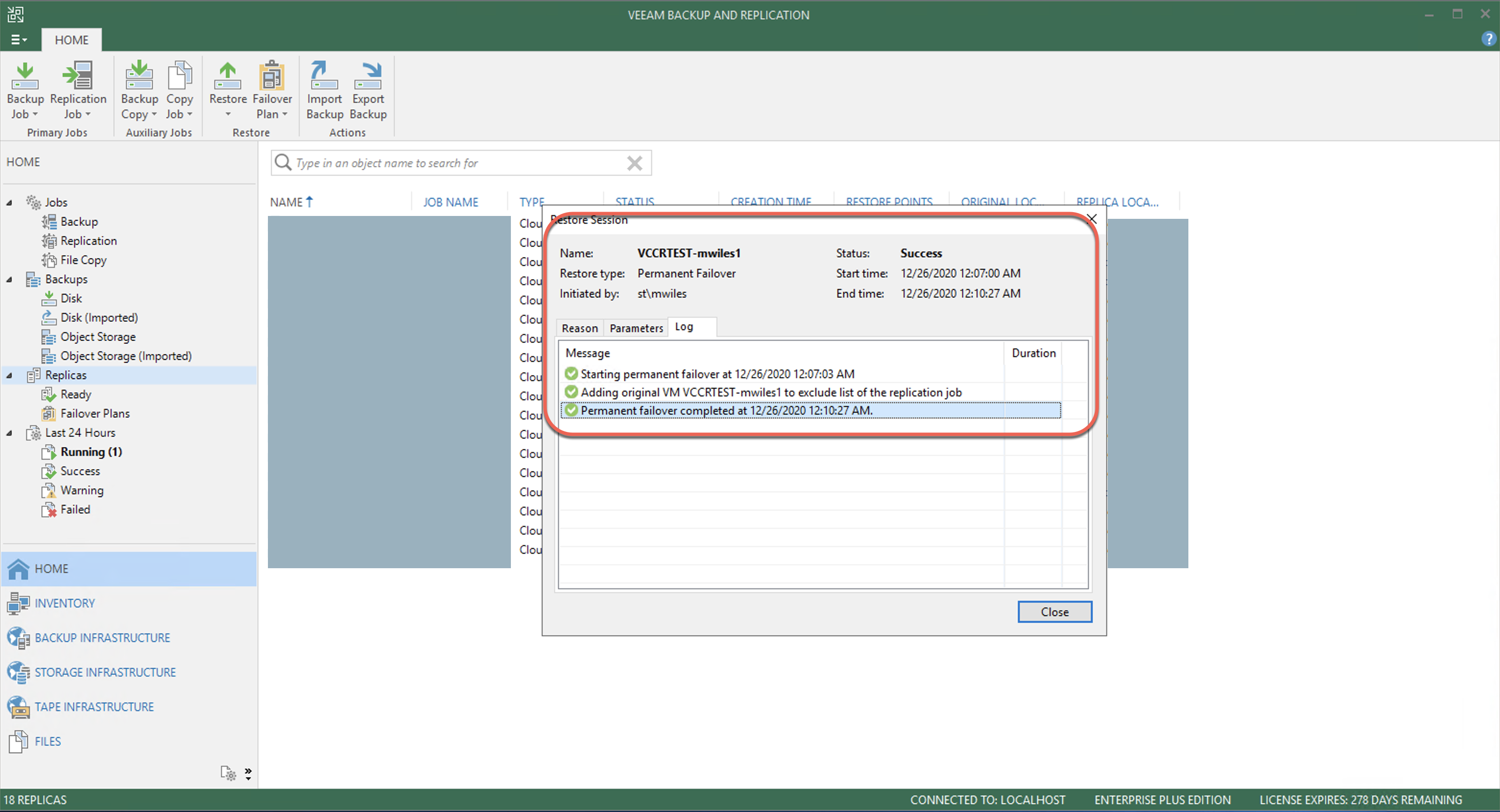Screen dimensions: 1500x812
Task: Select the Failover Plans tree item
Action: (x=95, y=413)
